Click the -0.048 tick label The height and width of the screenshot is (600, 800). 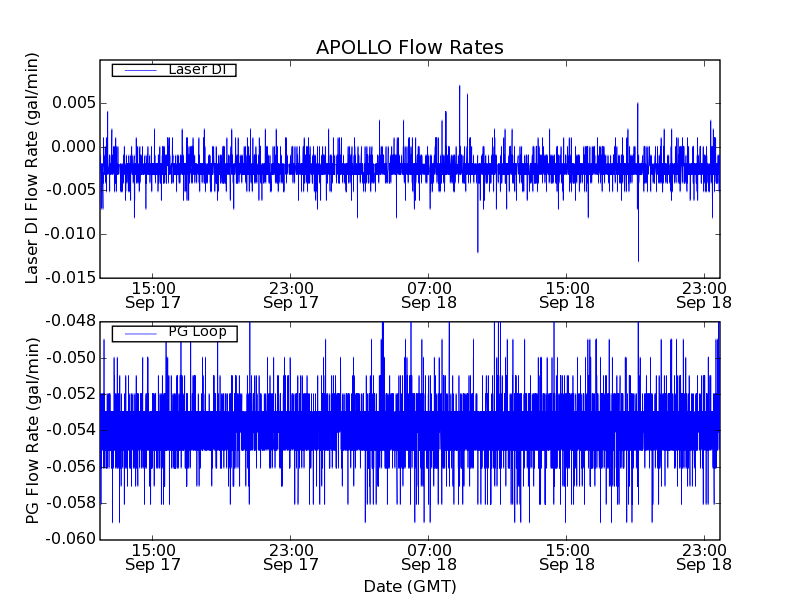pyautogui.click(x=70, y=321)
